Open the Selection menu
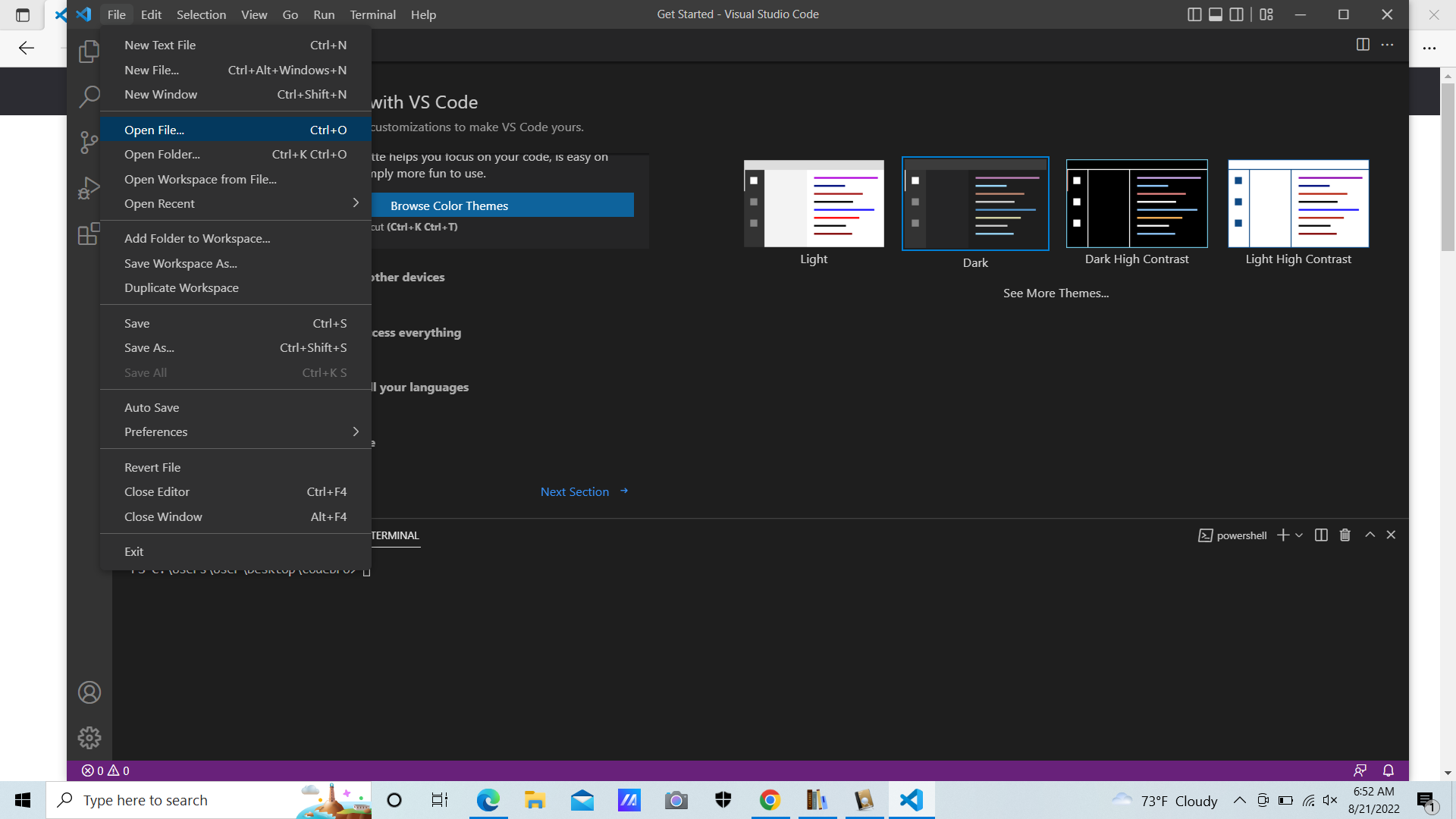The height and width of the screenshot is (819, 1456). pos(201,14)
